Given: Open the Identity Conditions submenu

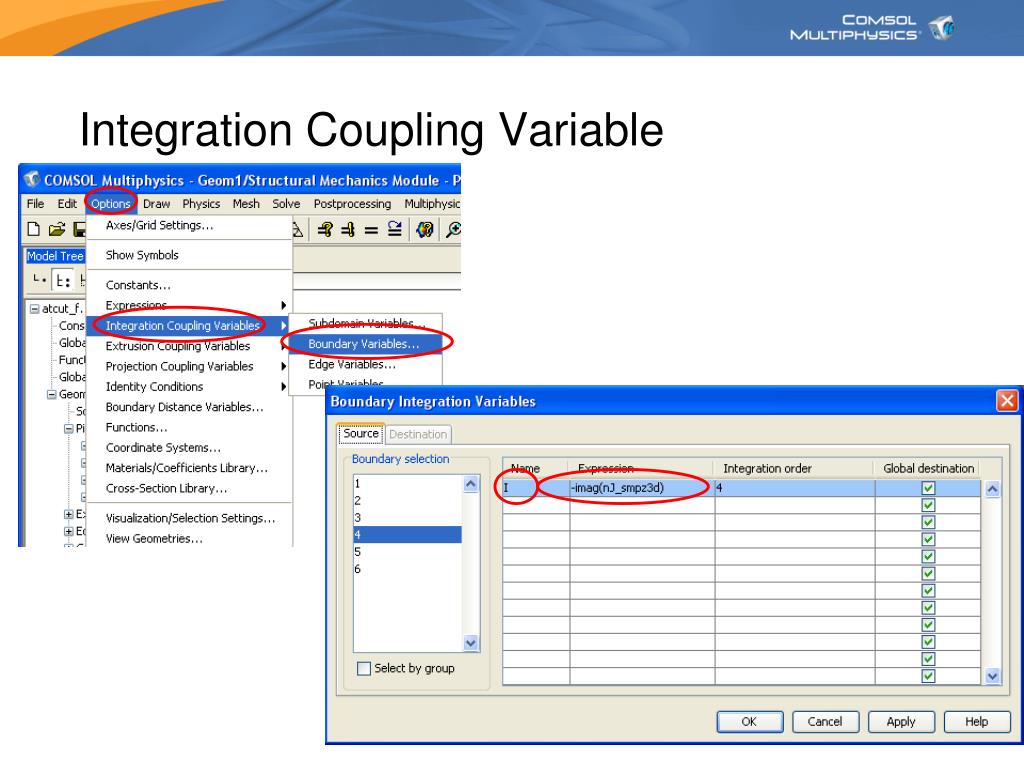Looking at the screenshot, I should [x=189, y=387].
